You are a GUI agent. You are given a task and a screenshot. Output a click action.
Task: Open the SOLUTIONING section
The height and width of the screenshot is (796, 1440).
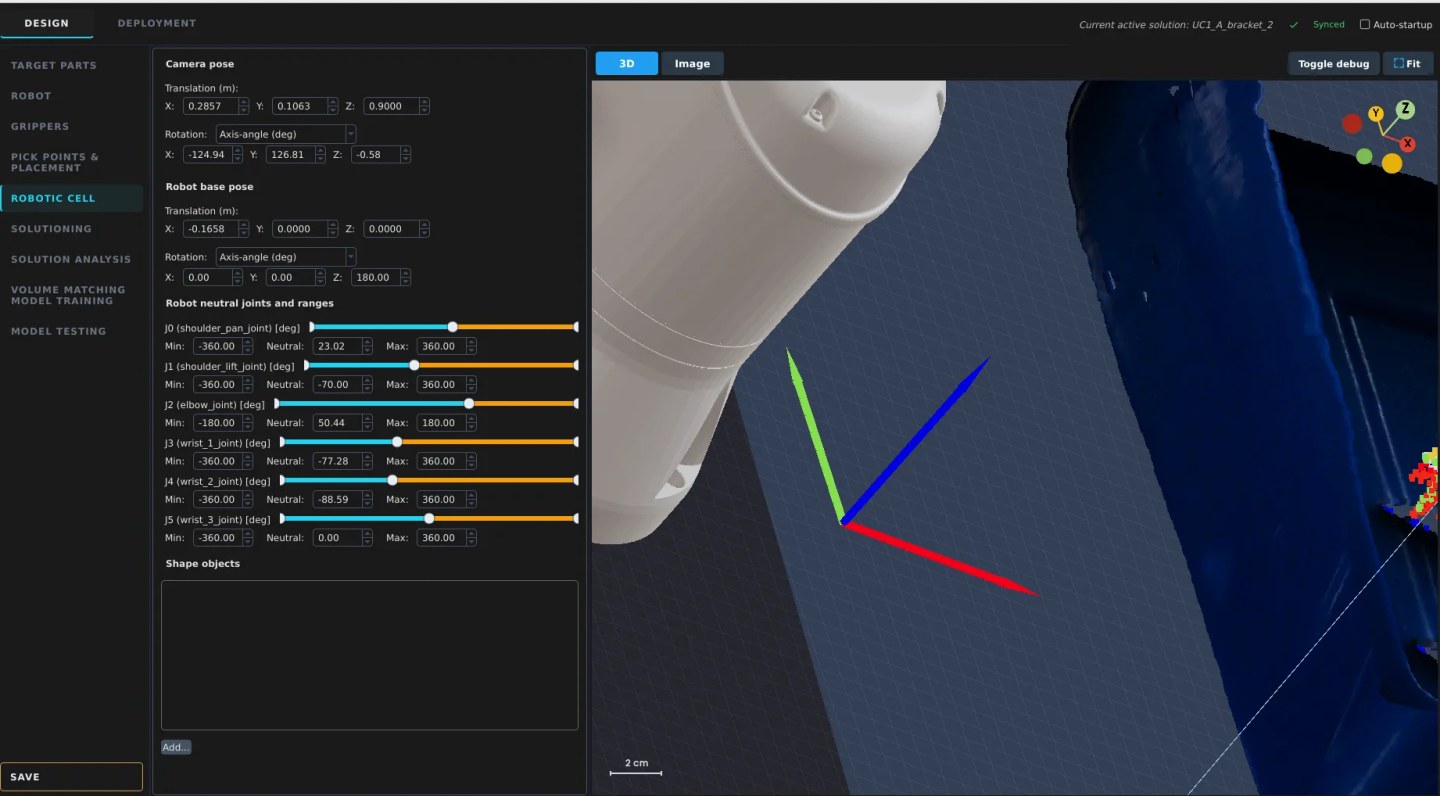51,229
